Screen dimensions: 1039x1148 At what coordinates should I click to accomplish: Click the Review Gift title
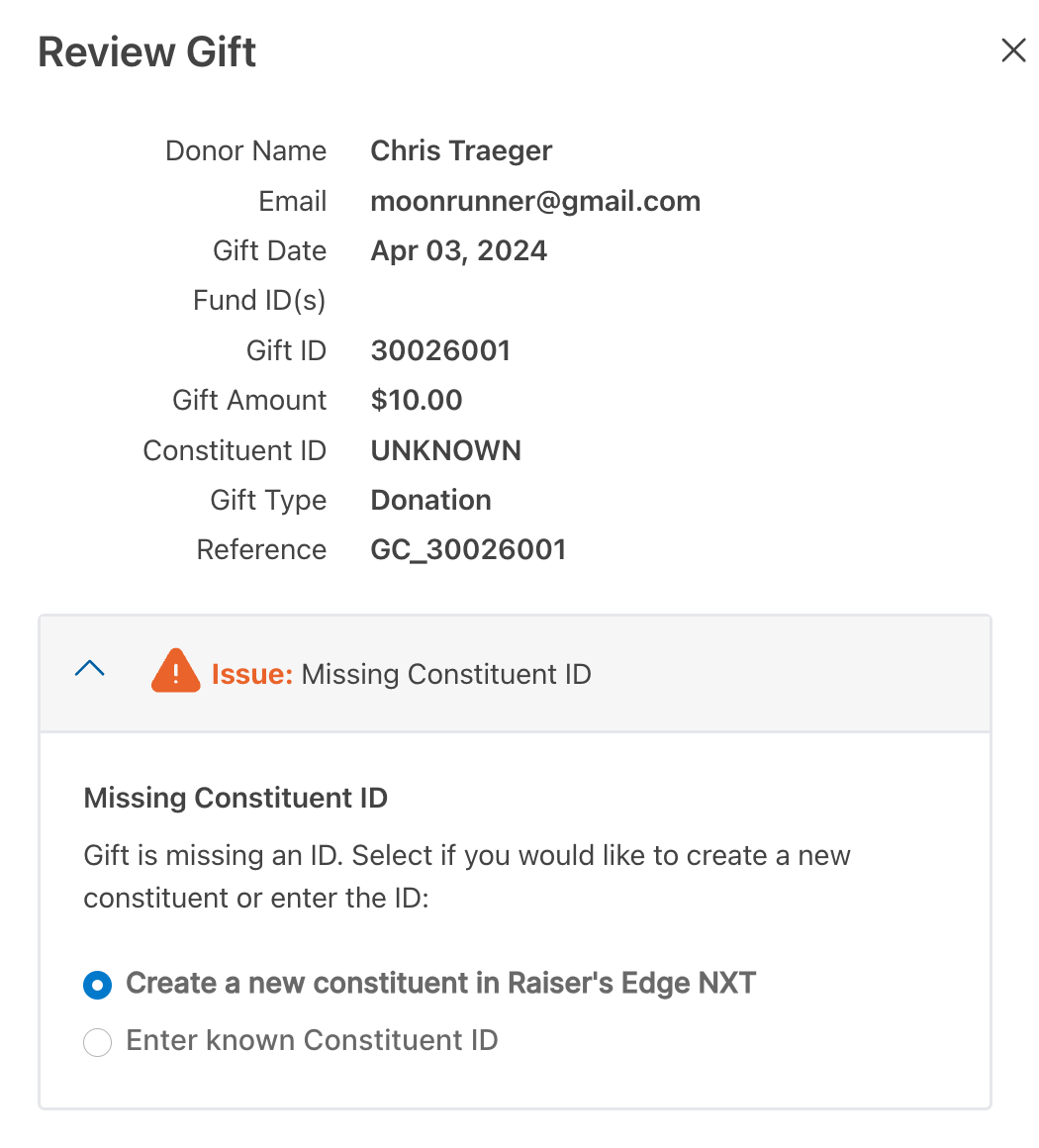point(147,52)
